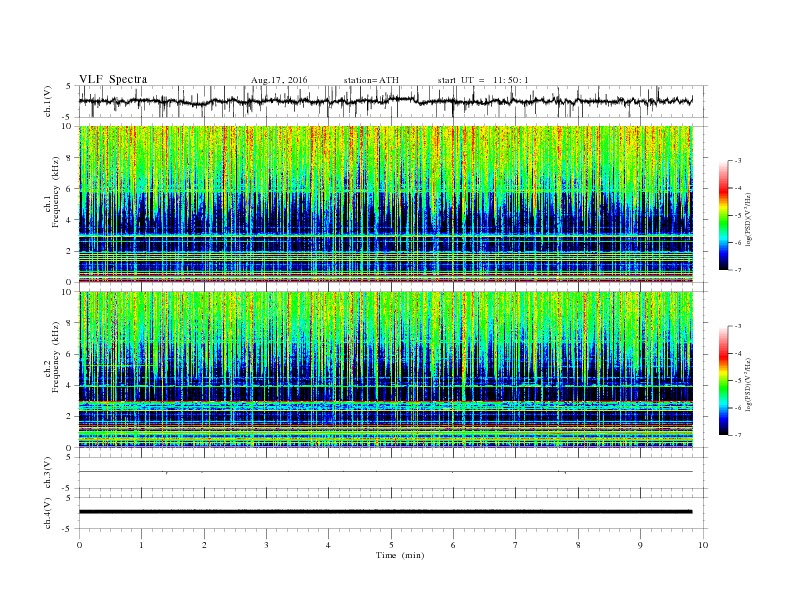Click the ch.4 thick voltage trace

pyautogui.click(x=386, y=512)
